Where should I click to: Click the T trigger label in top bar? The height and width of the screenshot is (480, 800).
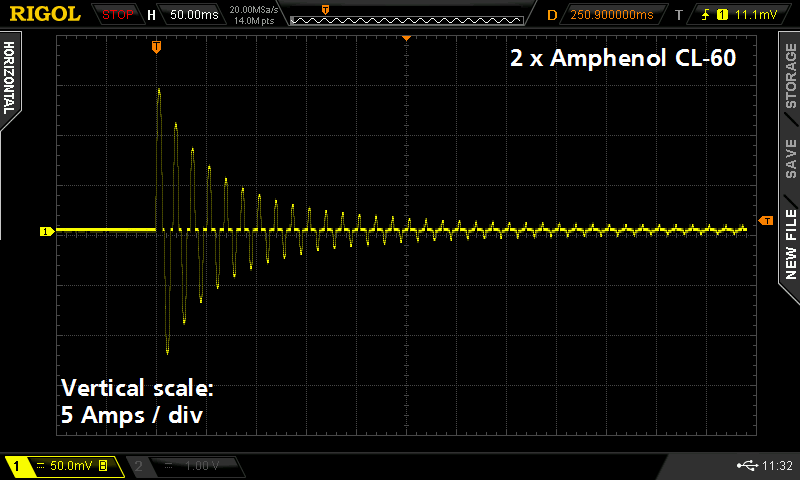(x=679, y=15)
